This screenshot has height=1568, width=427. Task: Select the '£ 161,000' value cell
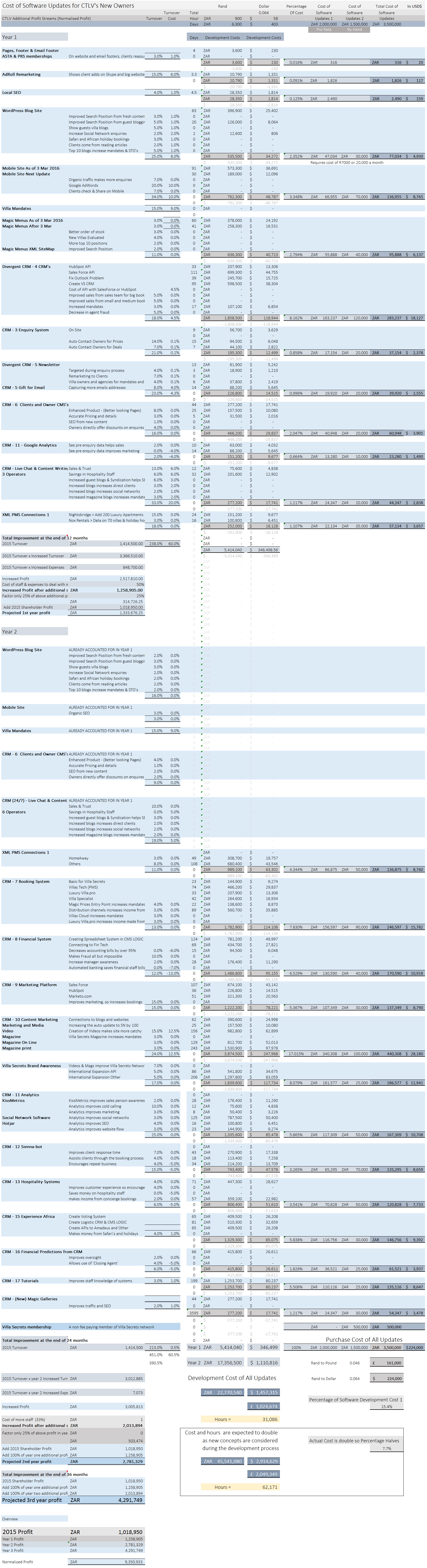(x=387, y=1362)
